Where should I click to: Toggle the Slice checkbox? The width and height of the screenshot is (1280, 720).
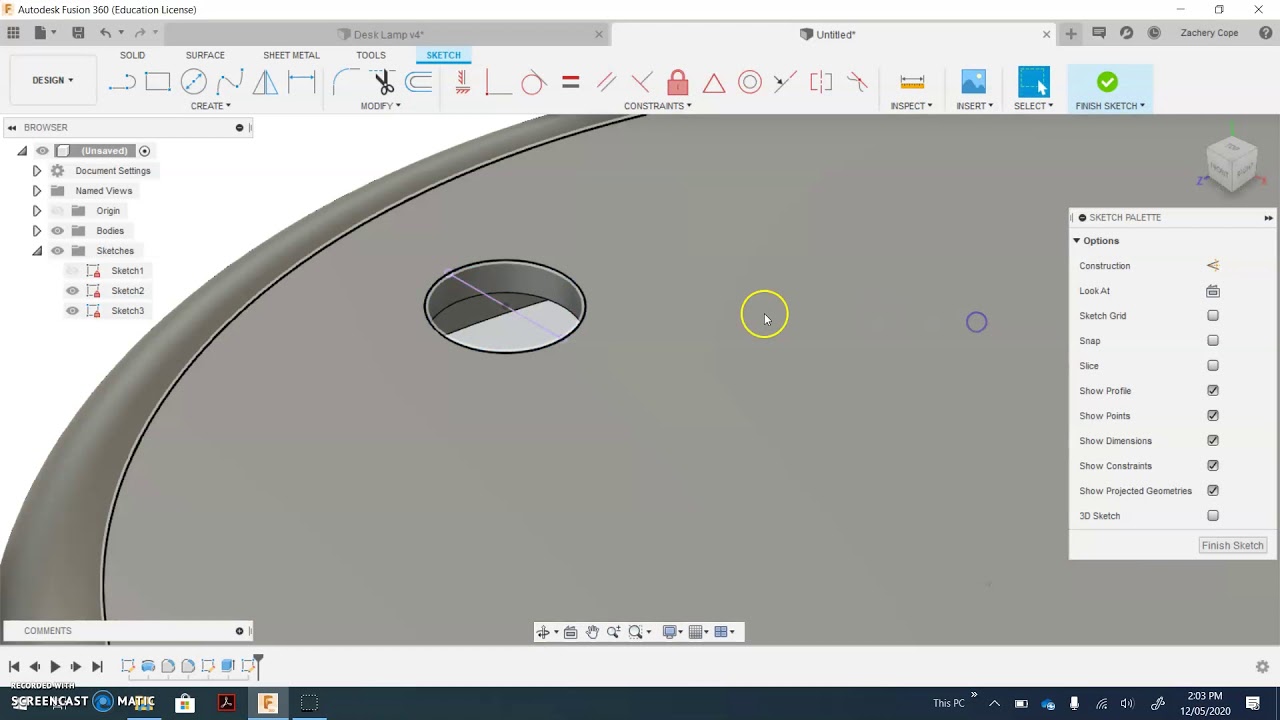tap(1213, 366)
